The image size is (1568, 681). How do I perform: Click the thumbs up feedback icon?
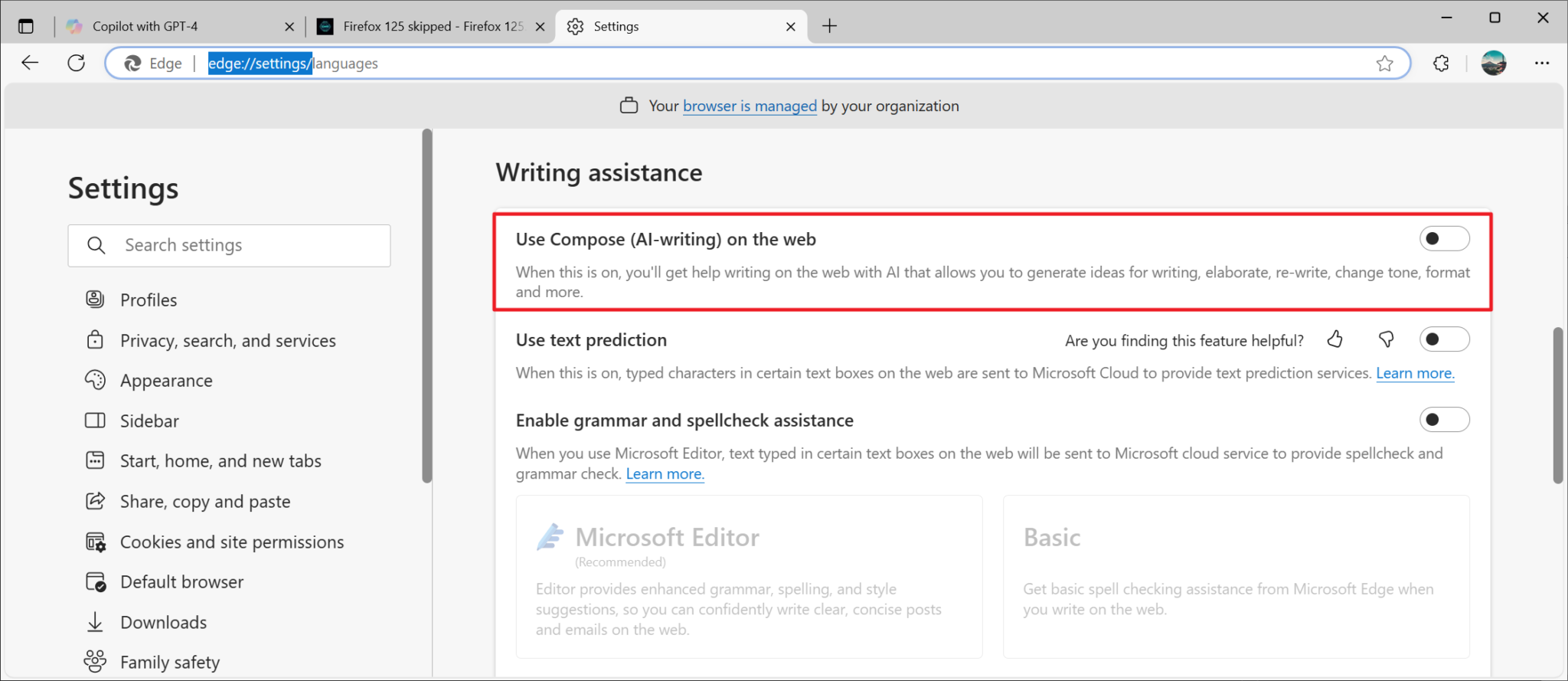coord(1335,339)
